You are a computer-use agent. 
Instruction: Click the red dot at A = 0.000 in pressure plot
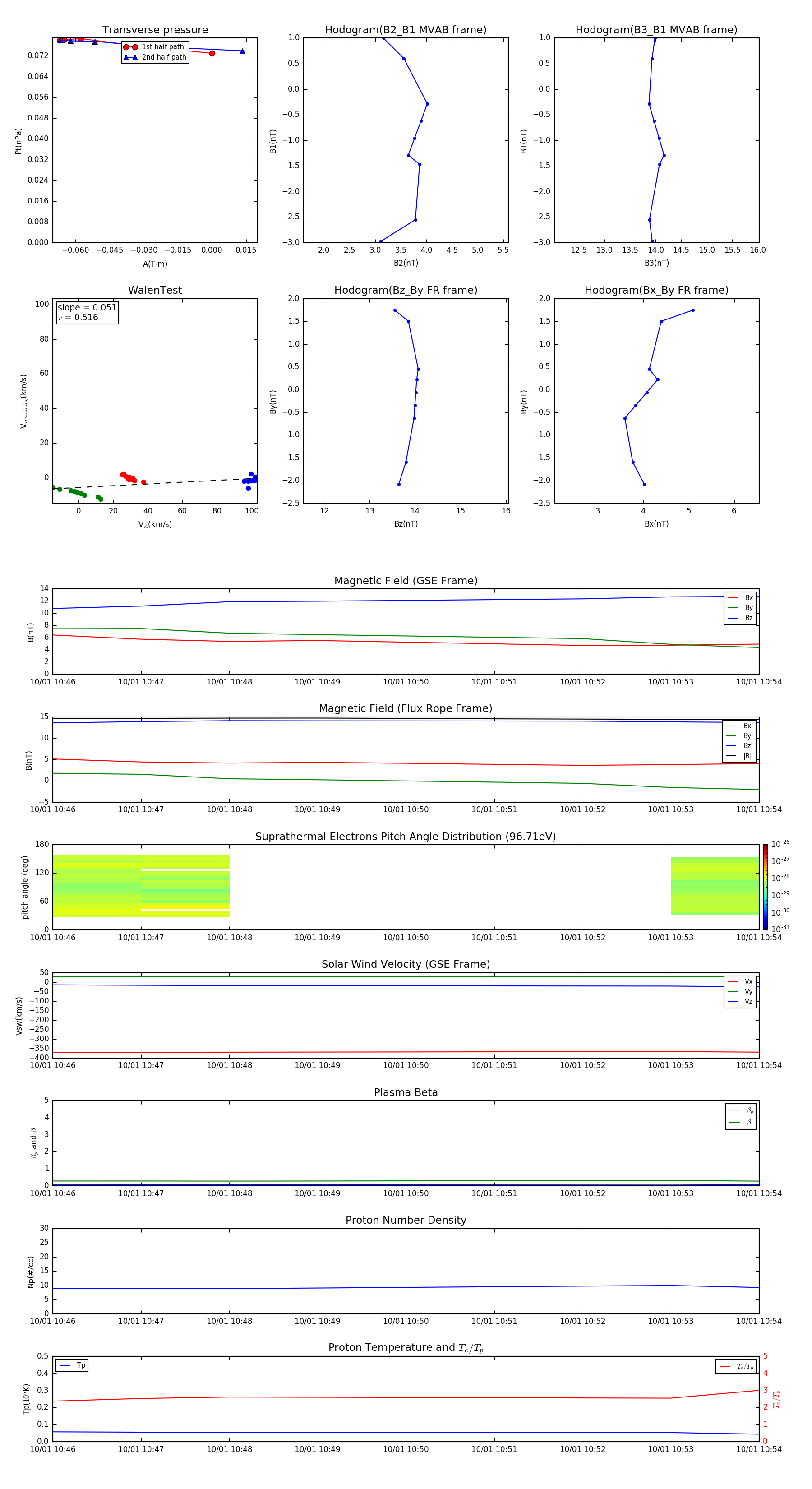[212, 53]
